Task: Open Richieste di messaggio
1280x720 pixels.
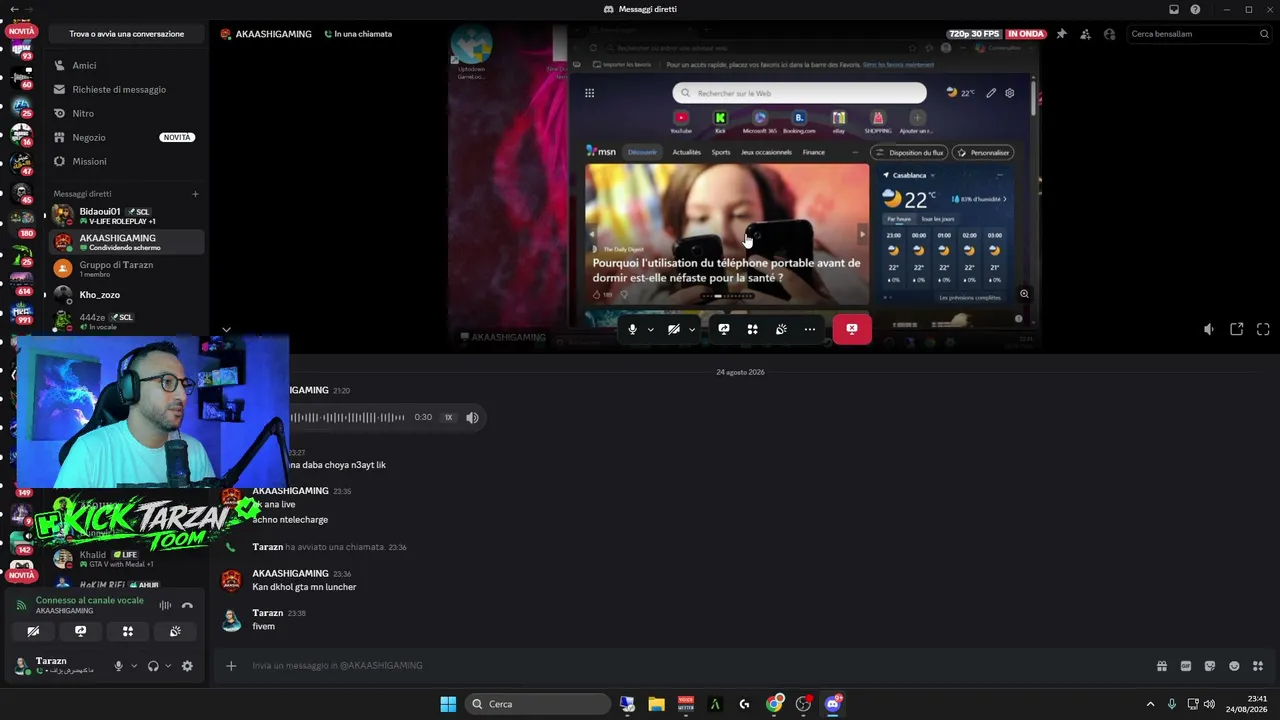Action: tap(126, 89)
